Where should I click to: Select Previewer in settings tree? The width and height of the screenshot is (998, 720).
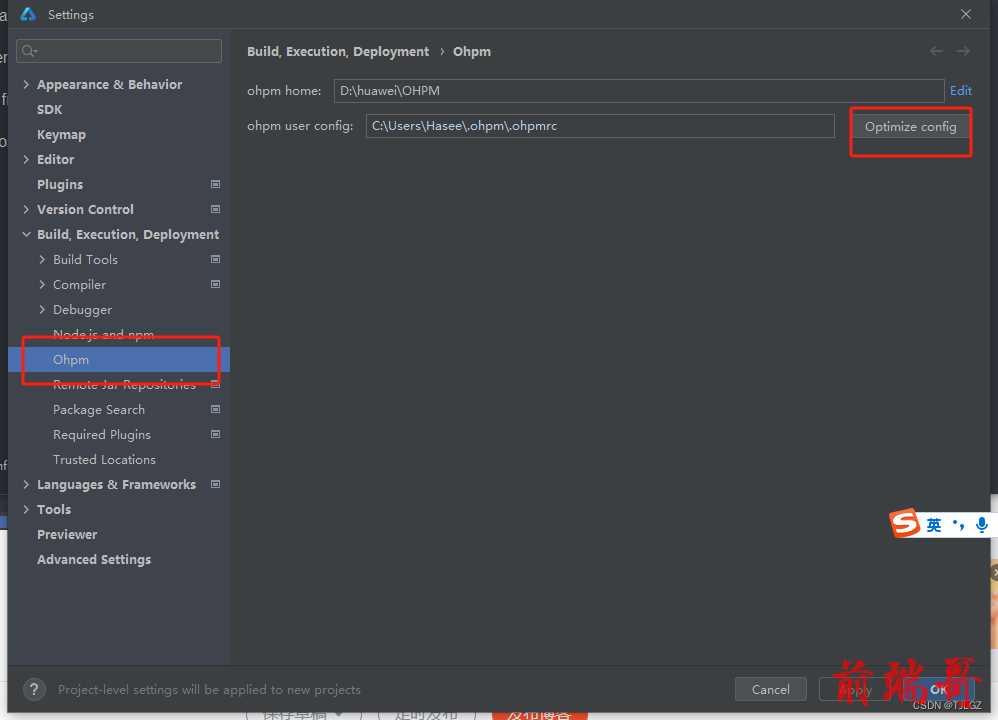[x=67, y=534]
